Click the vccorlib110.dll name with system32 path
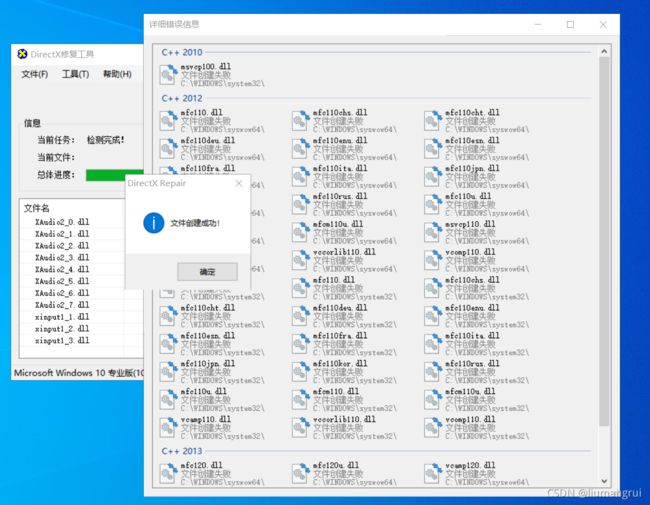This screenshot has width=650, height=505. (x=344, y=419)
